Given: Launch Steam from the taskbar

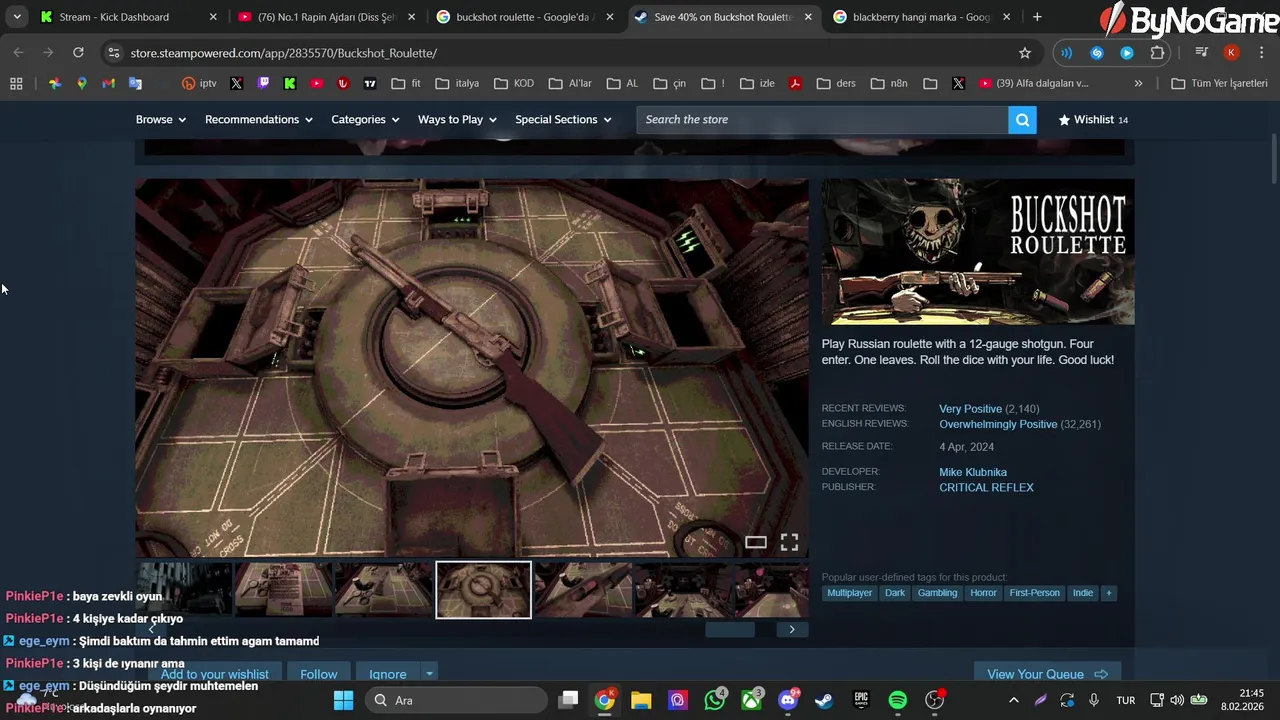Looking at the screenshot, I should pos(824,701).
